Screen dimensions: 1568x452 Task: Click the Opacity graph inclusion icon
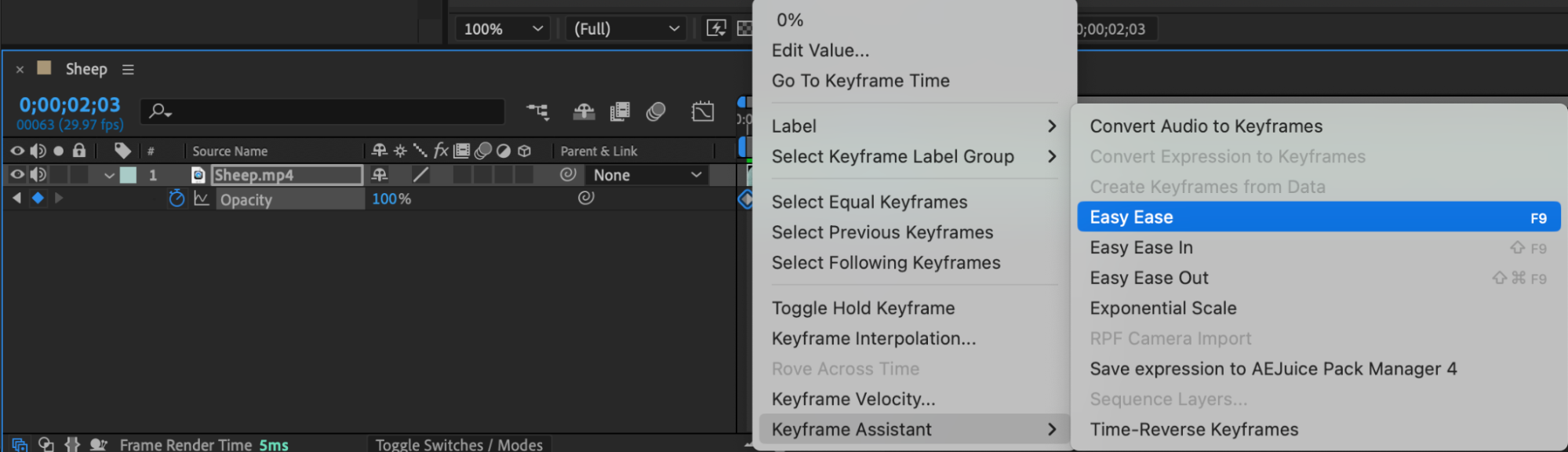click(202, 199)
